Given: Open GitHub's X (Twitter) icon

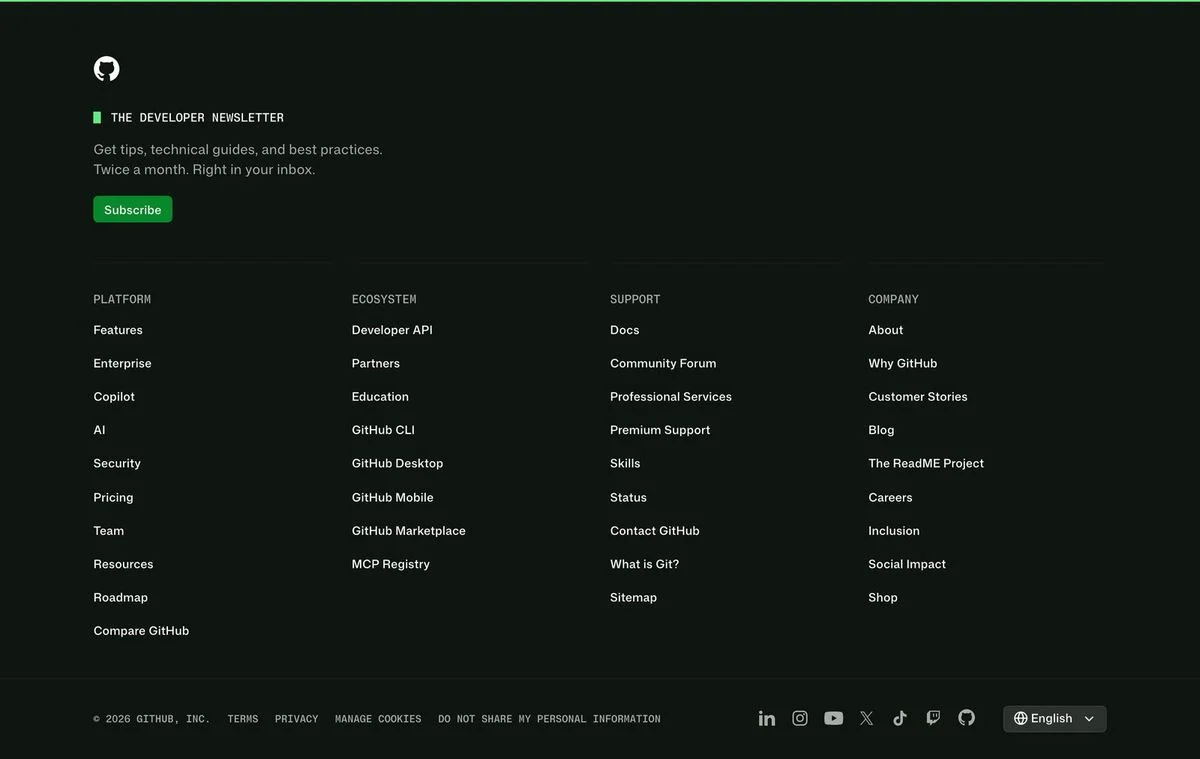Looking at the screenshot, I should pyautogui.click(x=867, y=718).
